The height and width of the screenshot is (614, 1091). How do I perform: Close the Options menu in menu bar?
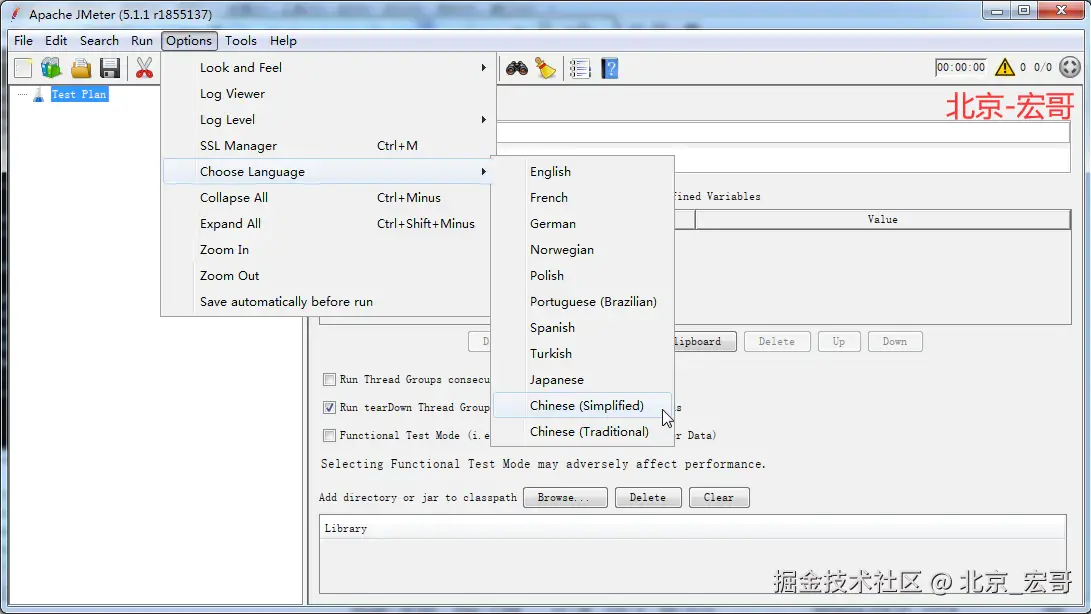[189, 40]
